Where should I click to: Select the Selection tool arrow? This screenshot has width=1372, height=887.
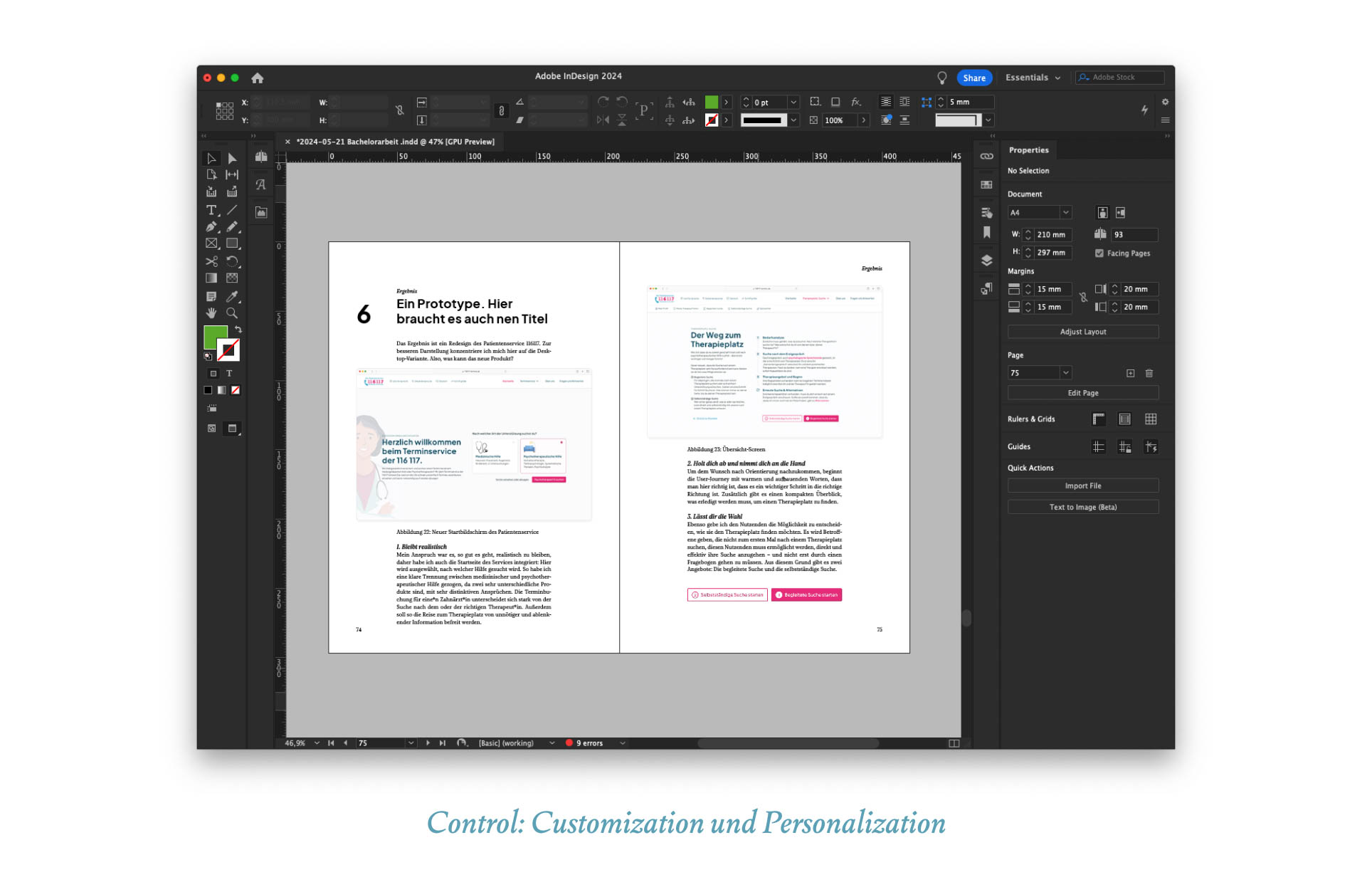(211, 158)
